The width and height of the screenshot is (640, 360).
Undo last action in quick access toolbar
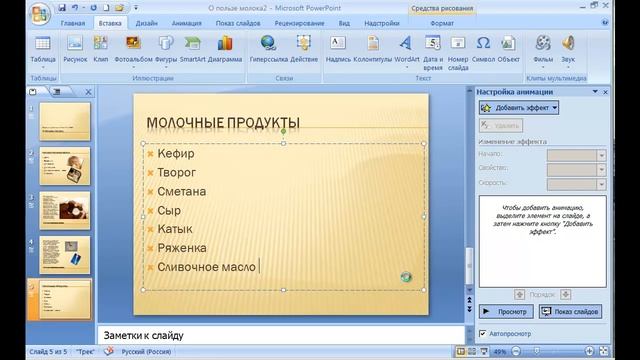point(75,8)
